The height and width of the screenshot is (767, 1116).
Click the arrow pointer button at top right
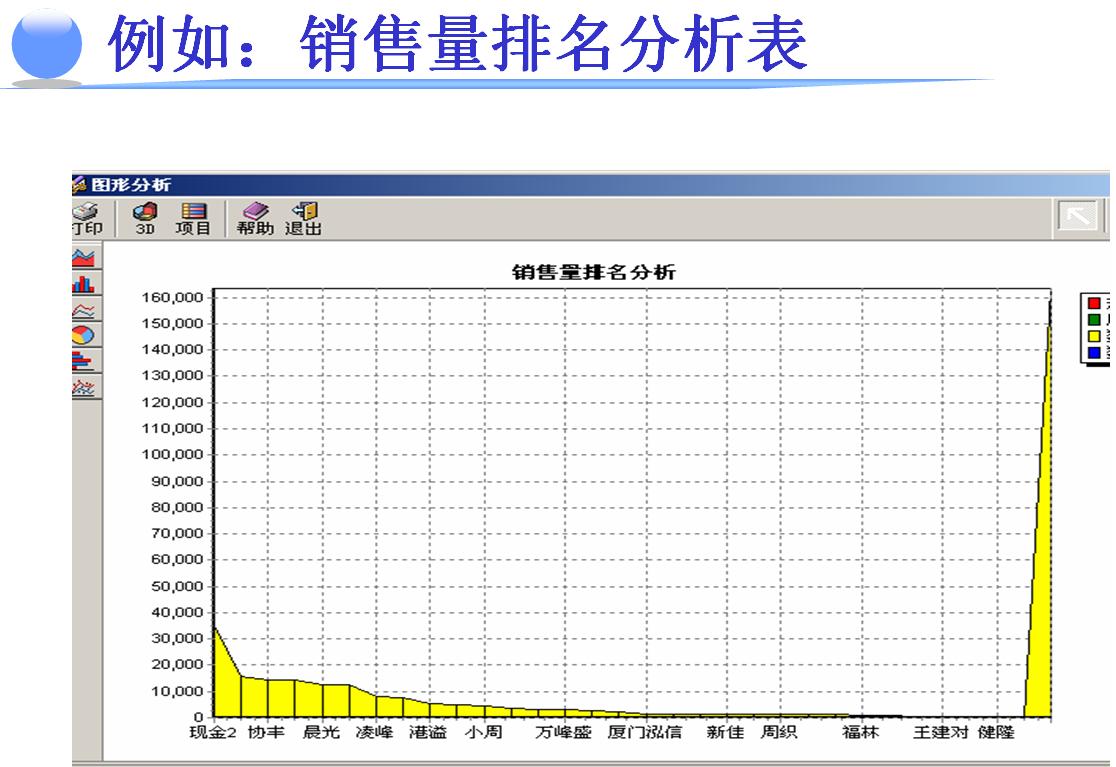tap(1078, 216)
